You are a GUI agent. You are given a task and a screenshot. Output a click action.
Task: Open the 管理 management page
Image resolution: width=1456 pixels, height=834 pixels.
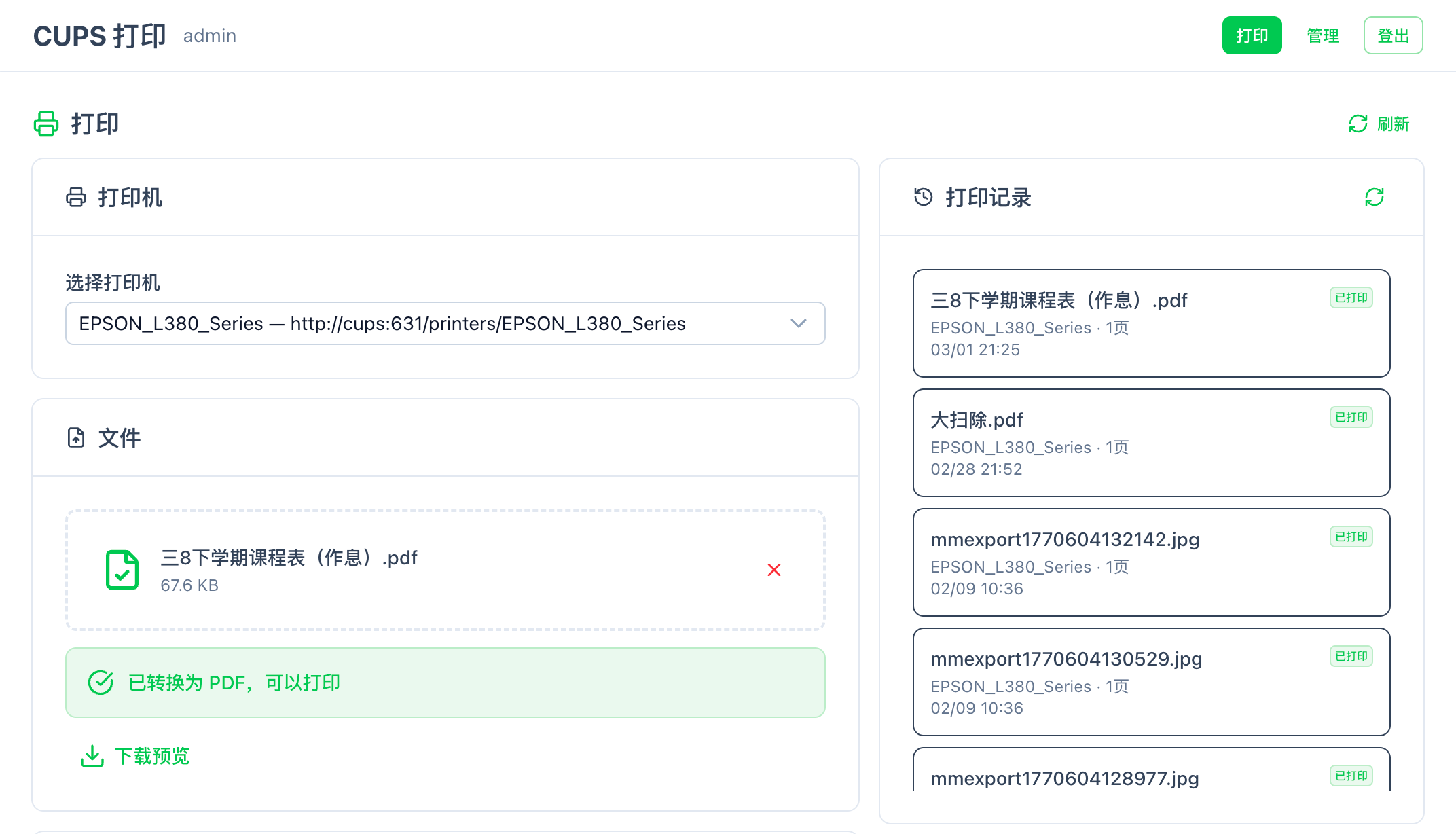1322,35
